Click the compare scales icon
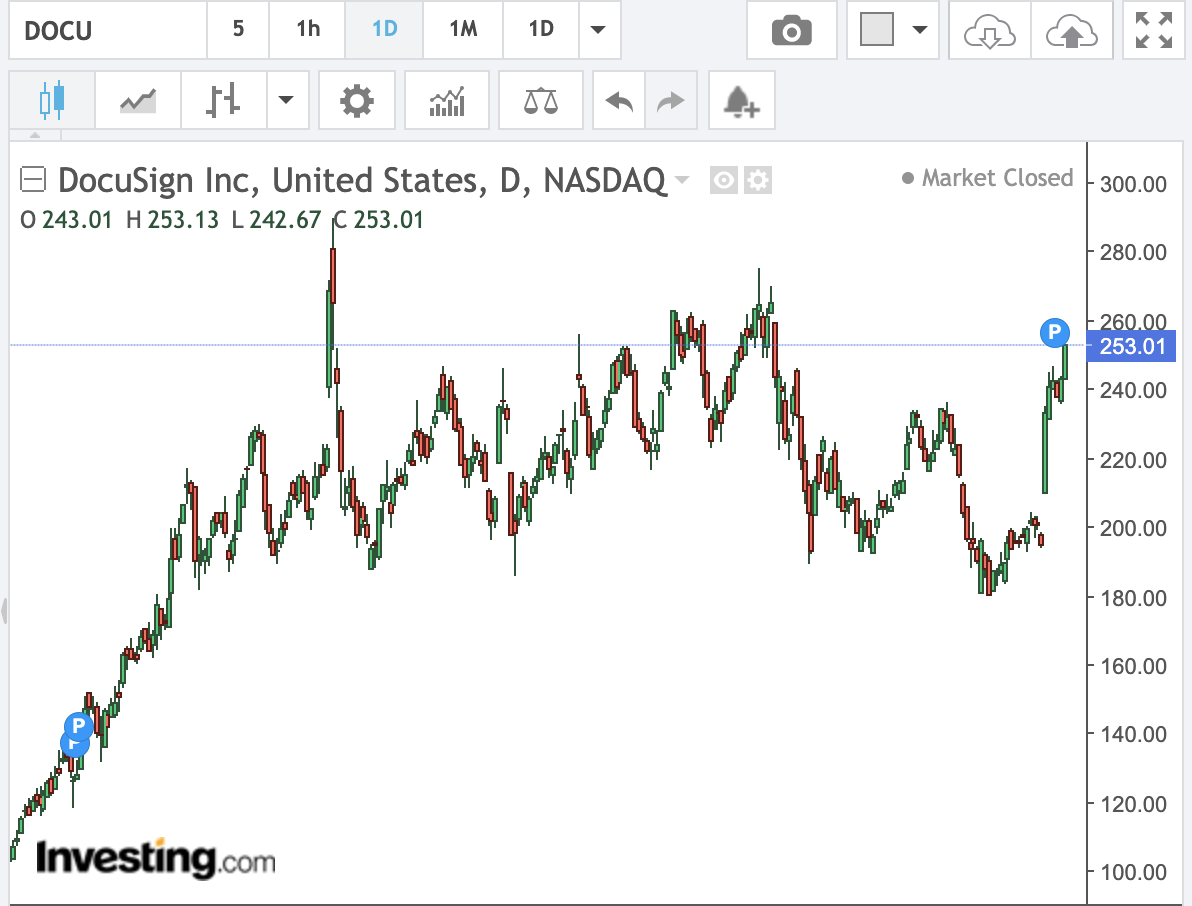 click(541, 100)
